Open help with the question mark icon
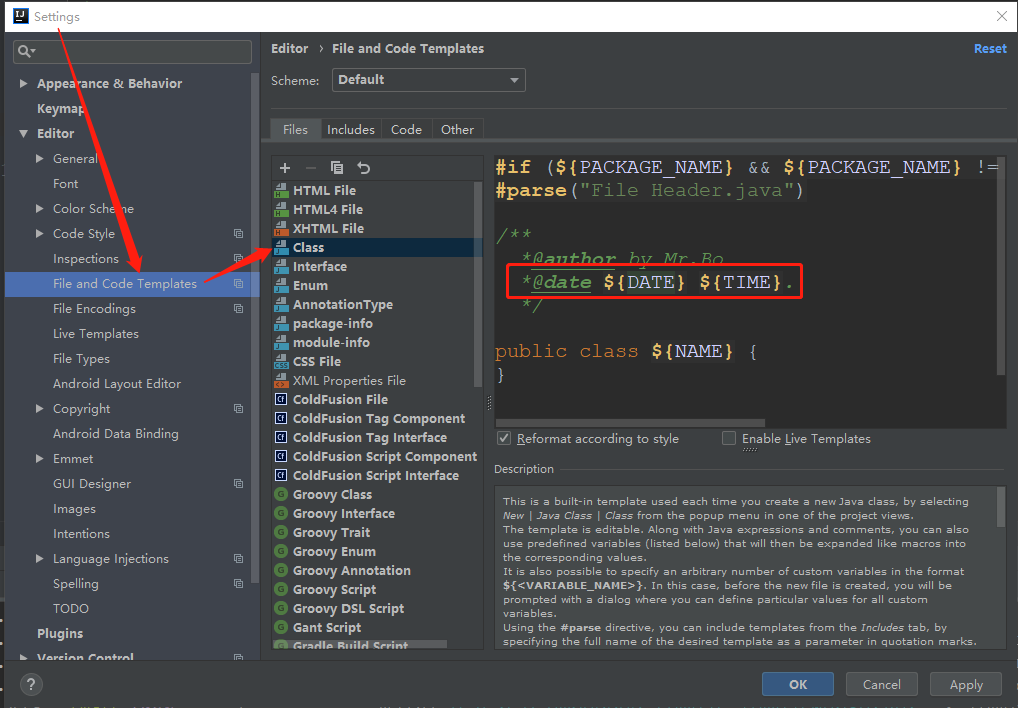This screenshot has height=708, width=1018. [x=31, y=684]
